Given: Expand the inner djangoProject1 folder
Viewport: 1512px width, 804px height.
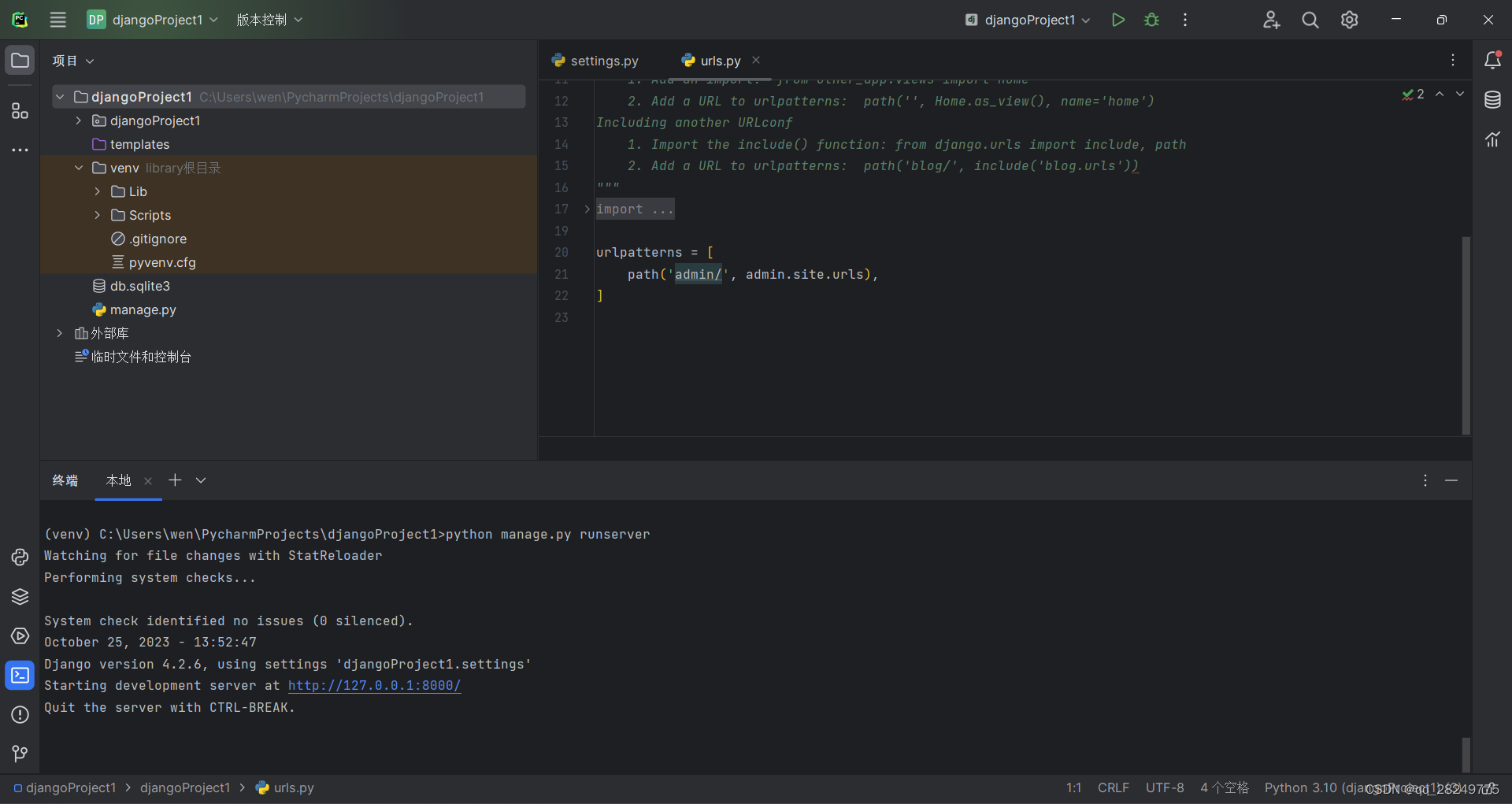Looking at the screenshot, I should point(79,120).
